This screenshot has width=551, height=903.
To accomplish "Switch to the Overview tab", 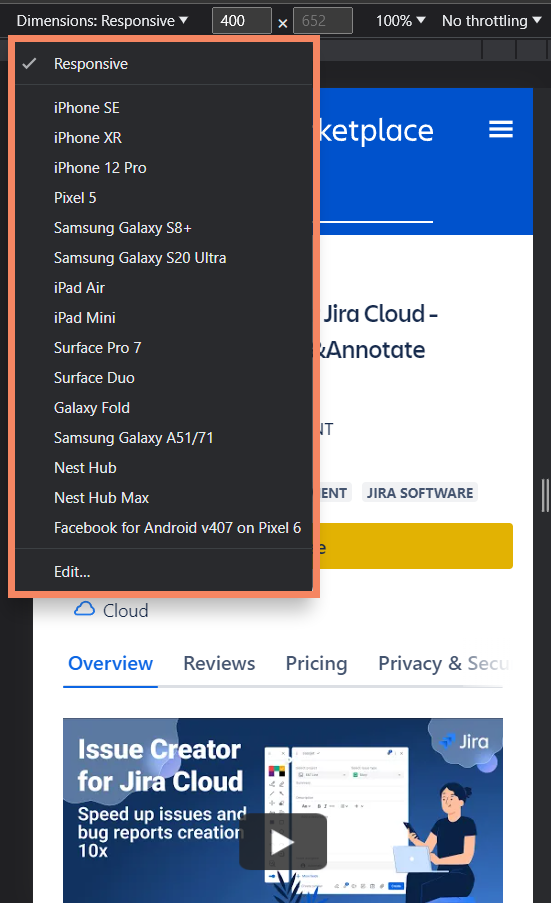I will tap(111, 663).
